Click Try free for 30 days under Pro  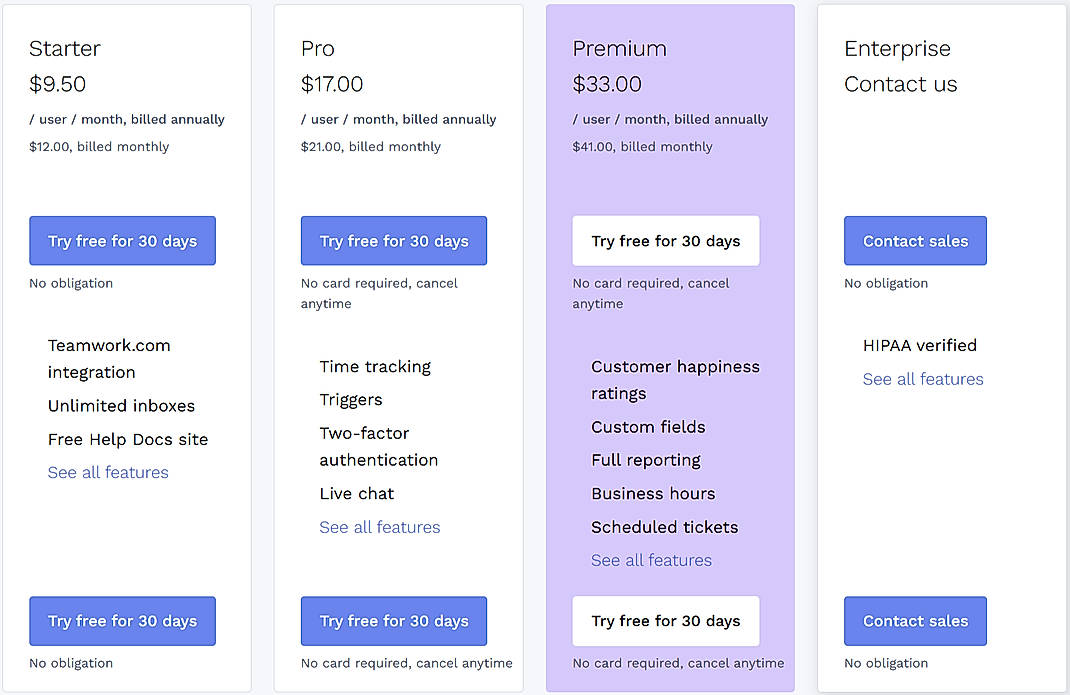click(393, 240)
